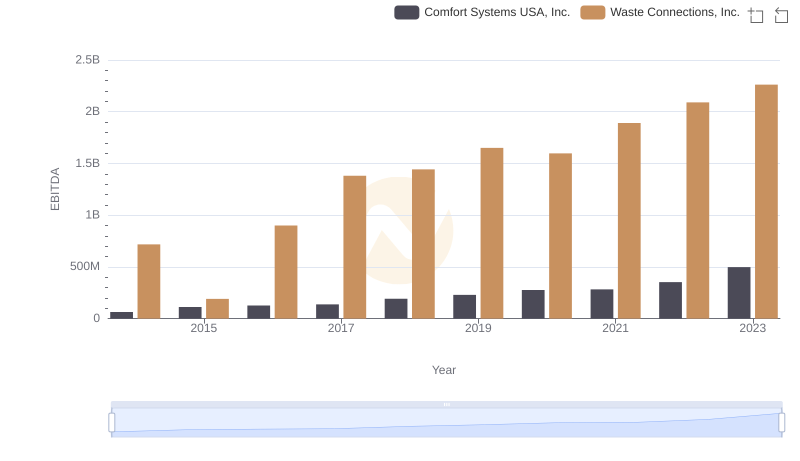Click the 'EBITDA' y-axis title

55,189
